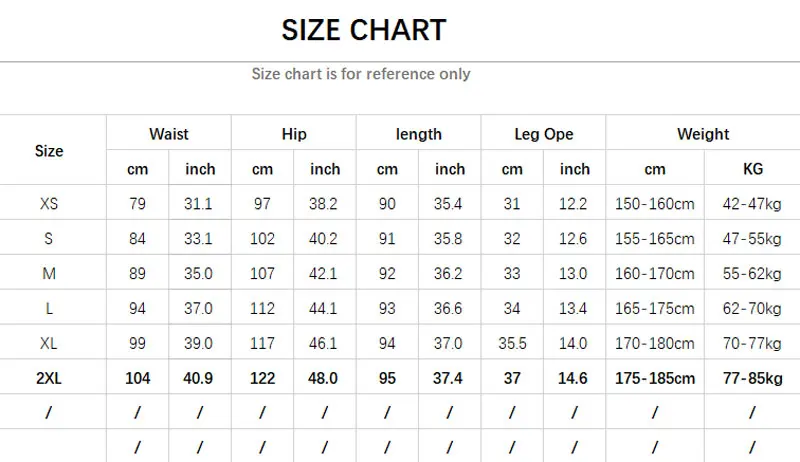Click the 77-85kg weight cell

pos(752,379)
